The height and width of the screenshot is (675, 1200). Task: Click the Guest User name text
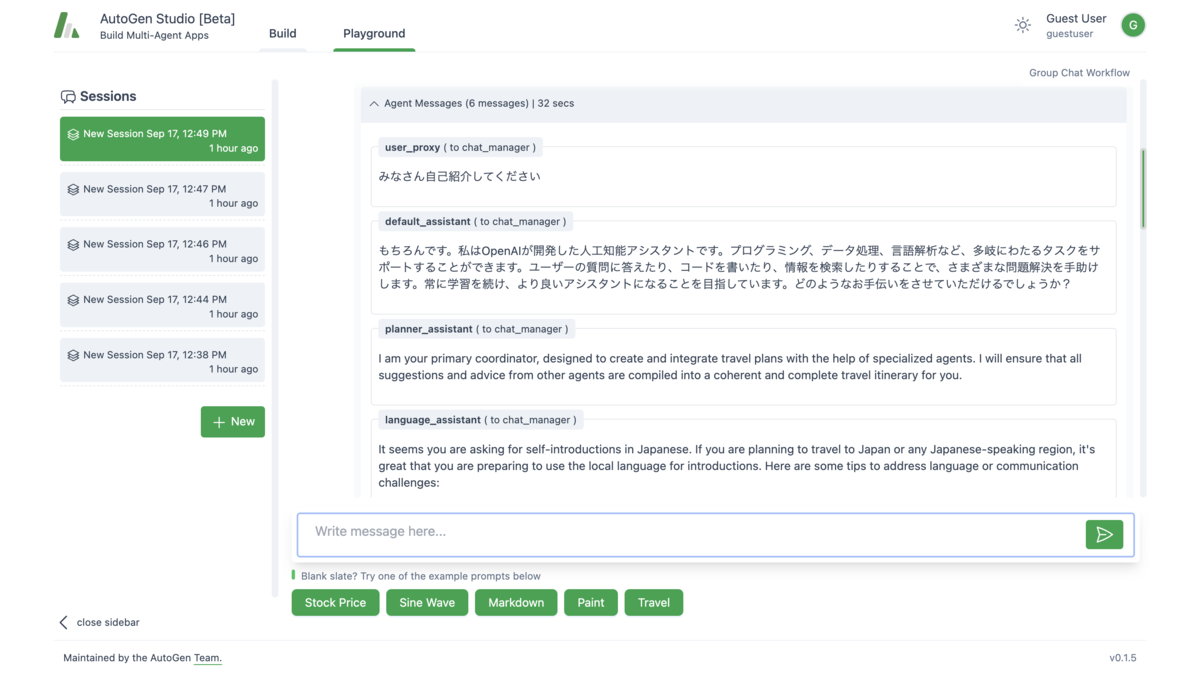(1076, 18)
